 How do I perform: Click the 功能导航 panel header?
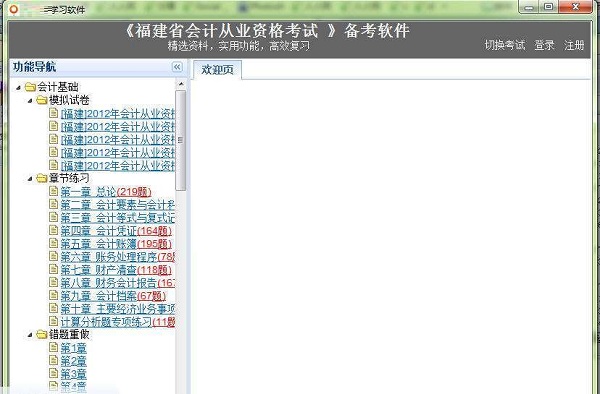coord(98,67)
